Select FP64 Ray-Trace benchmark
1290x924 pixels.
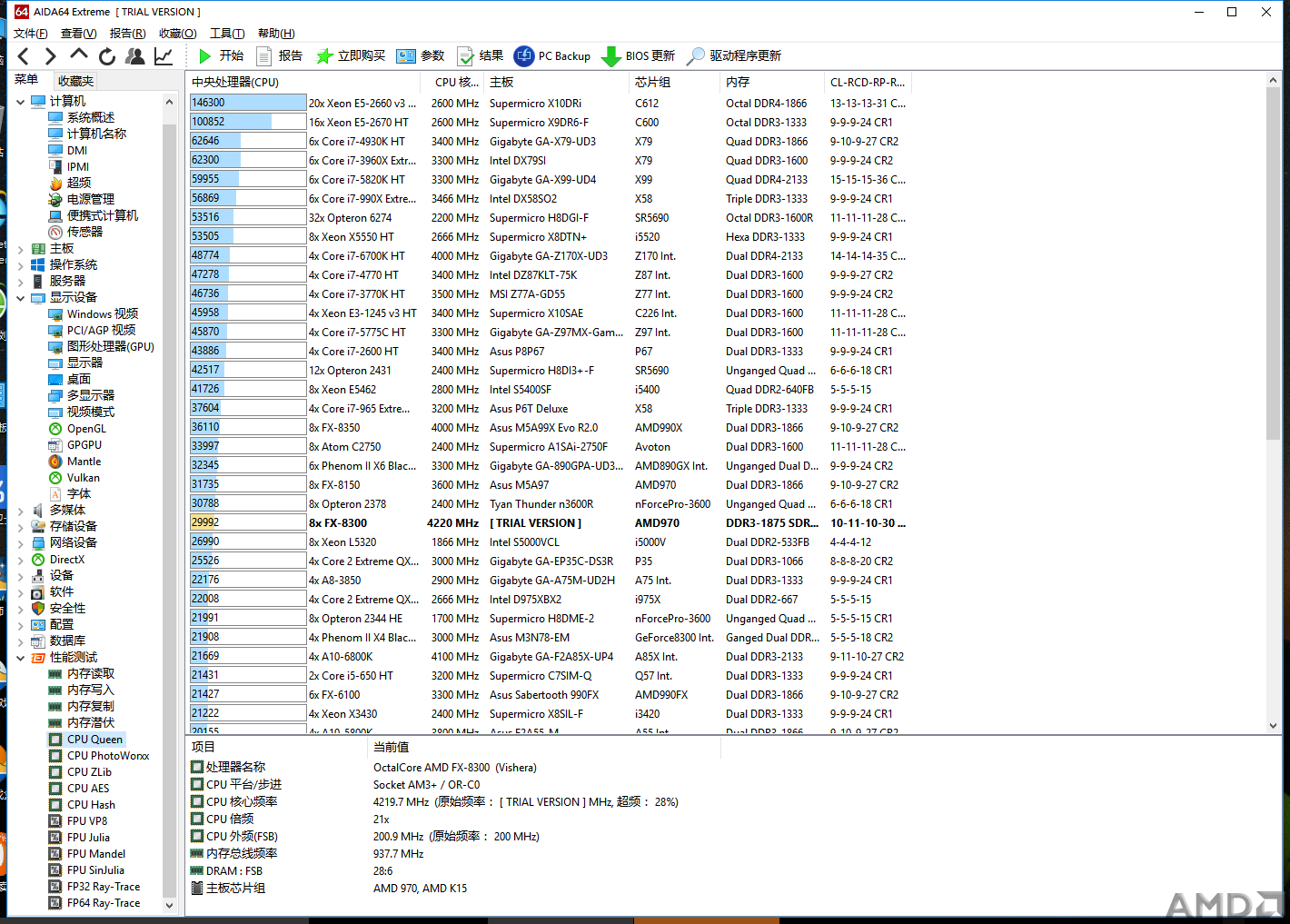coord(94,903)
